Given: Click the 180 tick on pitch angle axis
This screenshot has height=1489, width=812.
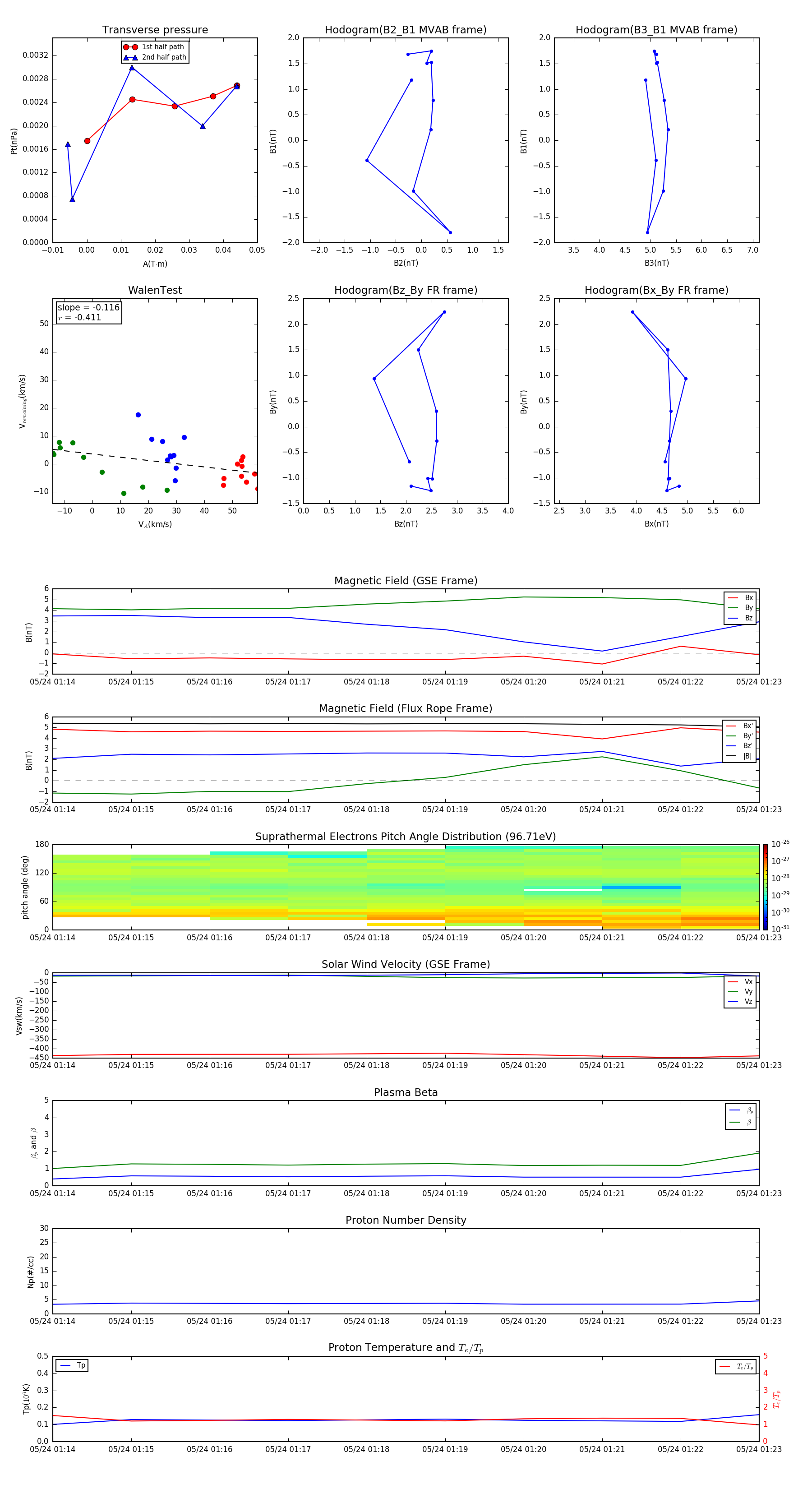Looking at the screenshot, I should pos(42,845).
